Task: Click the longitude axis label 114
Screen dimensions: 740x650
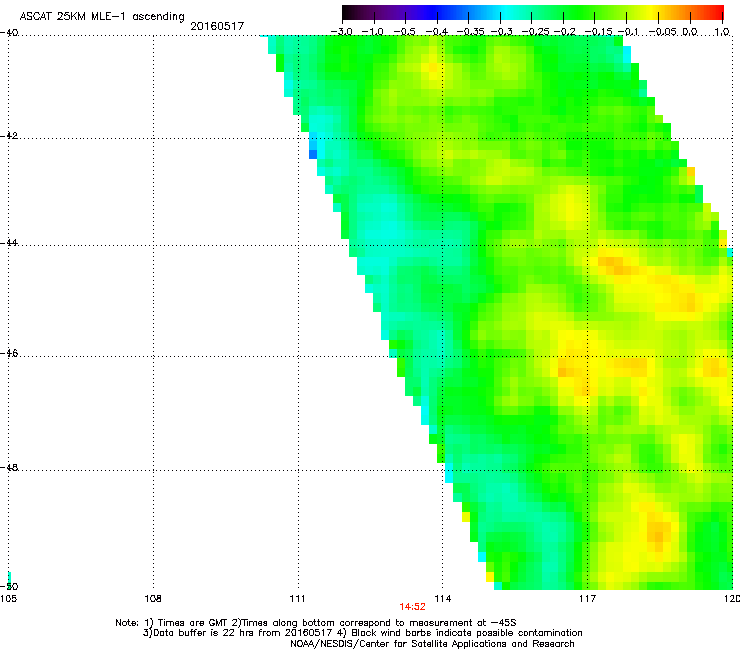Action: tap(443, 599)
